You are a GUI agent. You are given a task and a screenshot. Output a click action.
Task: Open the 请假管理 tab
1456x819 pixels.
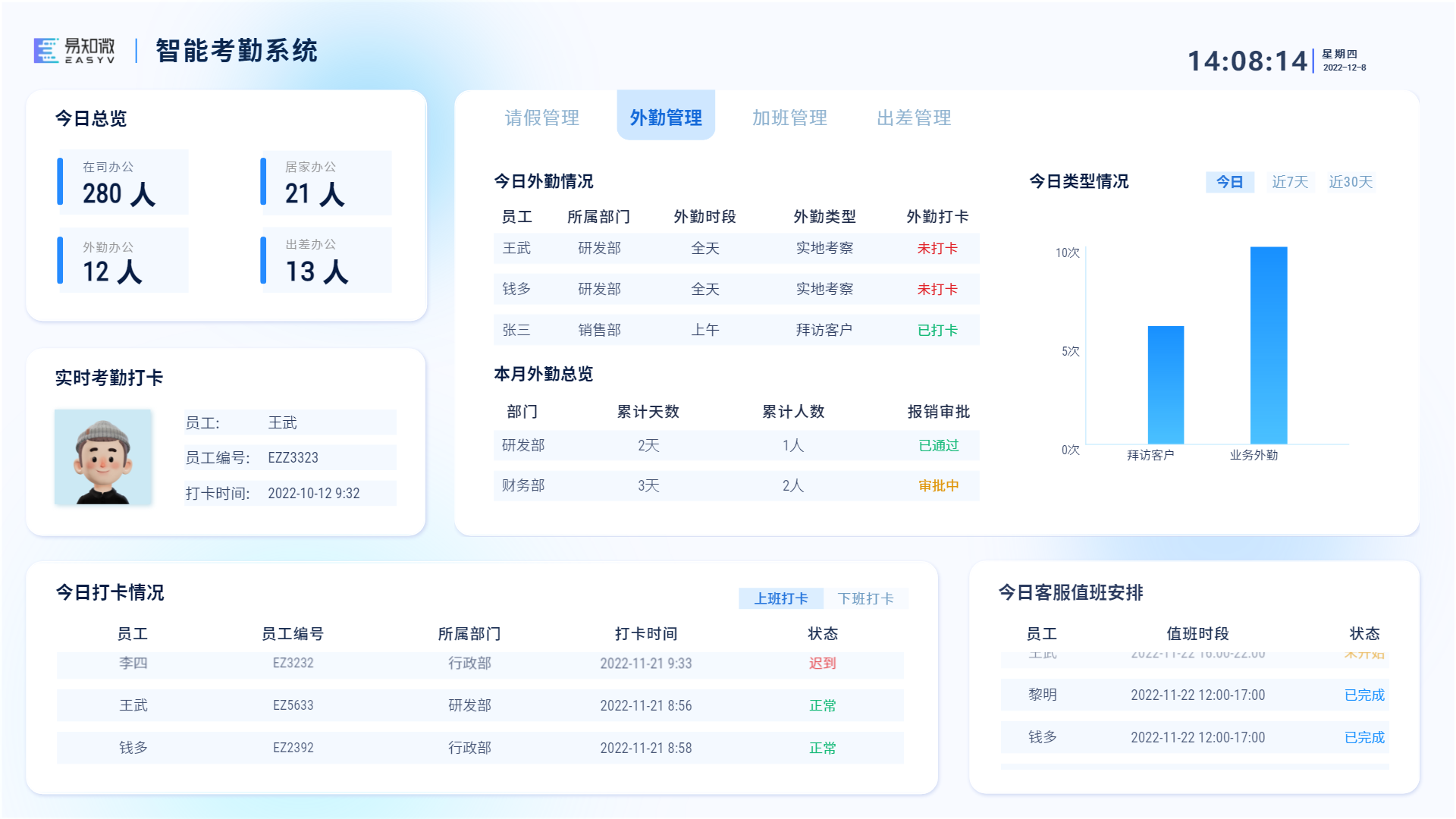point(541,118)
